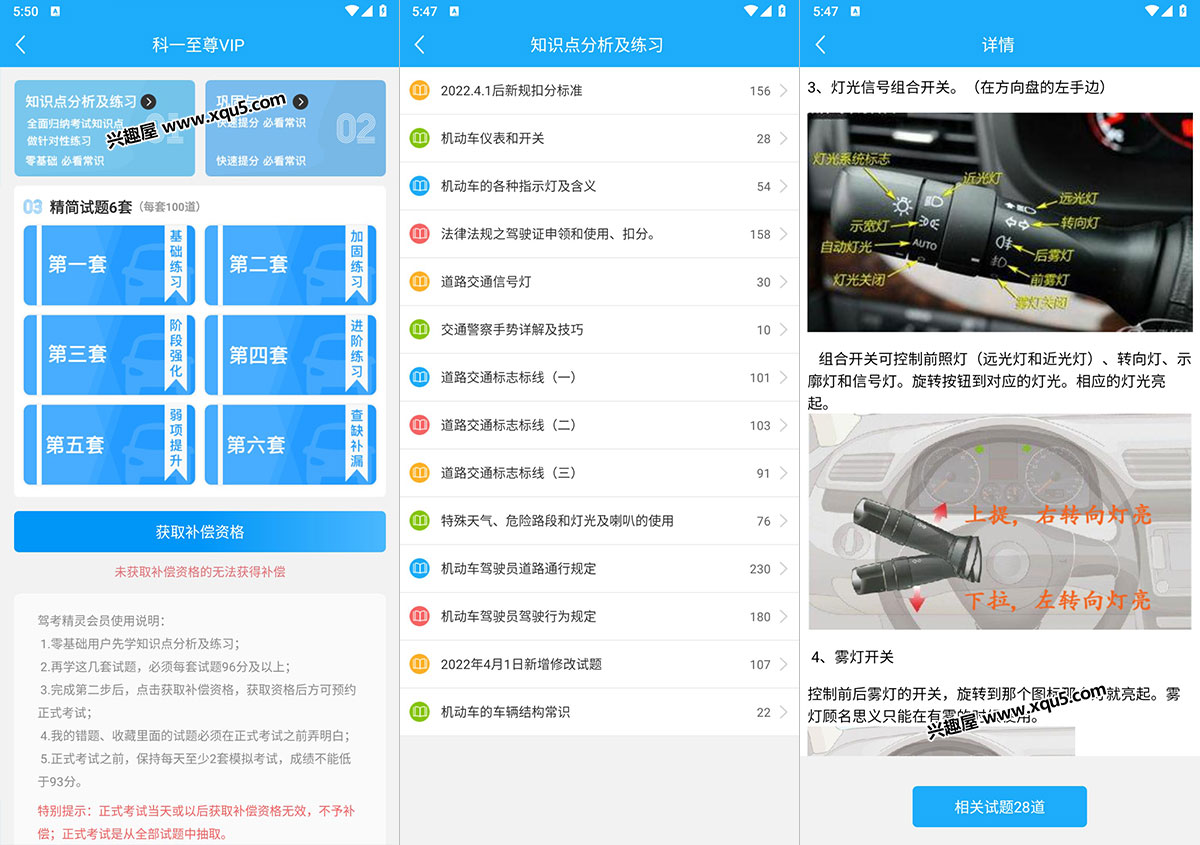Click book icon beside 交通警察手势详解及技巧
This screenshot has height=845, width=1200.
click(x=420, y=329)
